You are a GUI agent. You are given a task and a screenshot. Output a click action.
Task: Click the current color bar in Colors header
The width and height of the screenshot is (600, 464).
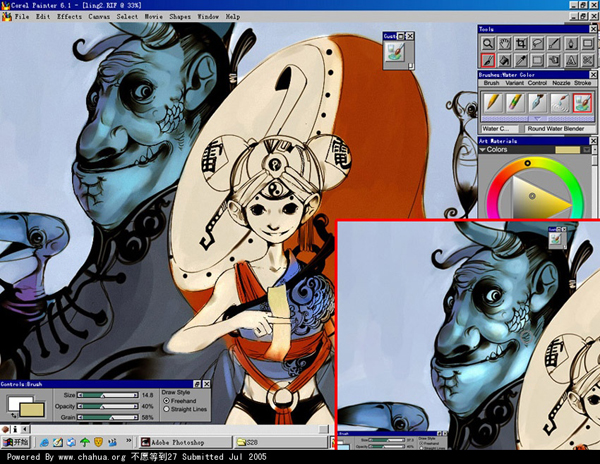click(567, 150)
